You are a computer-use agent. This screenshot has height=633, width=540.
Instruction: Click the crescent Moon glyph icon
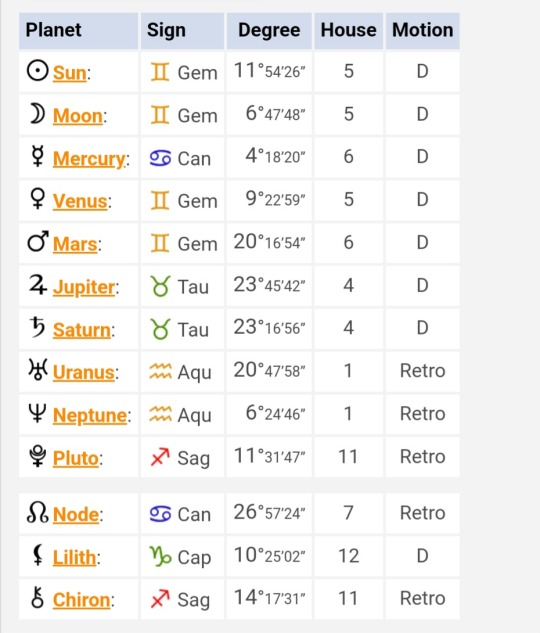click(38, 113)
